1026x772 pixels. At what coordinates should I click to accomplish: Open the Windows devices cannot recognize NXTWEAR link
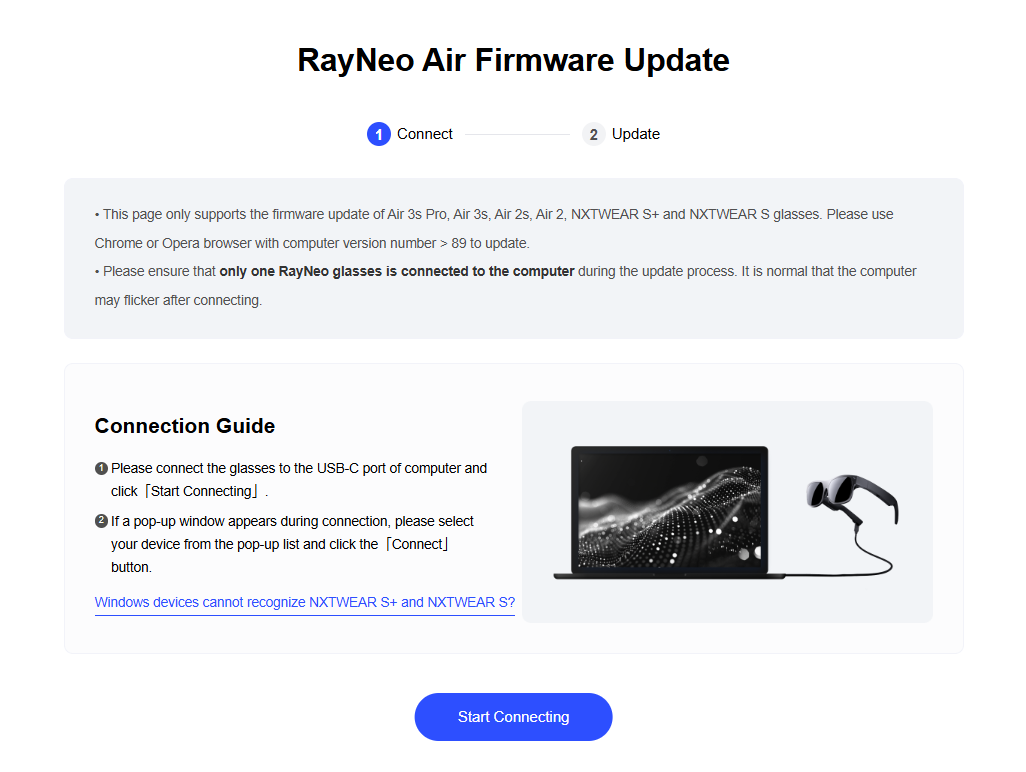(x=305, y=602)
